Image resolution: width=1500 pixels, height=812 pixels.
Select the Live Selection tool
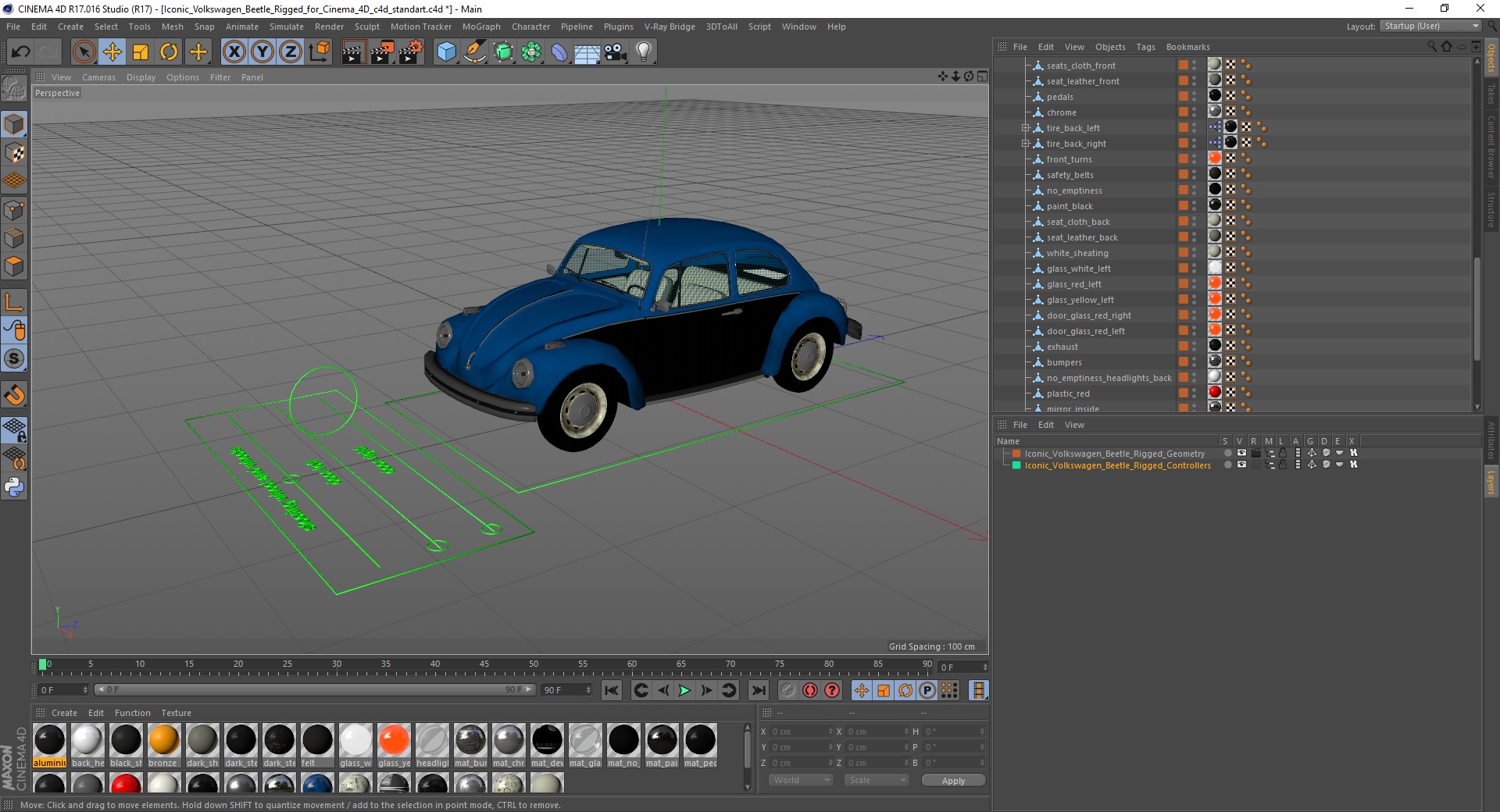(x=84, y=52)
